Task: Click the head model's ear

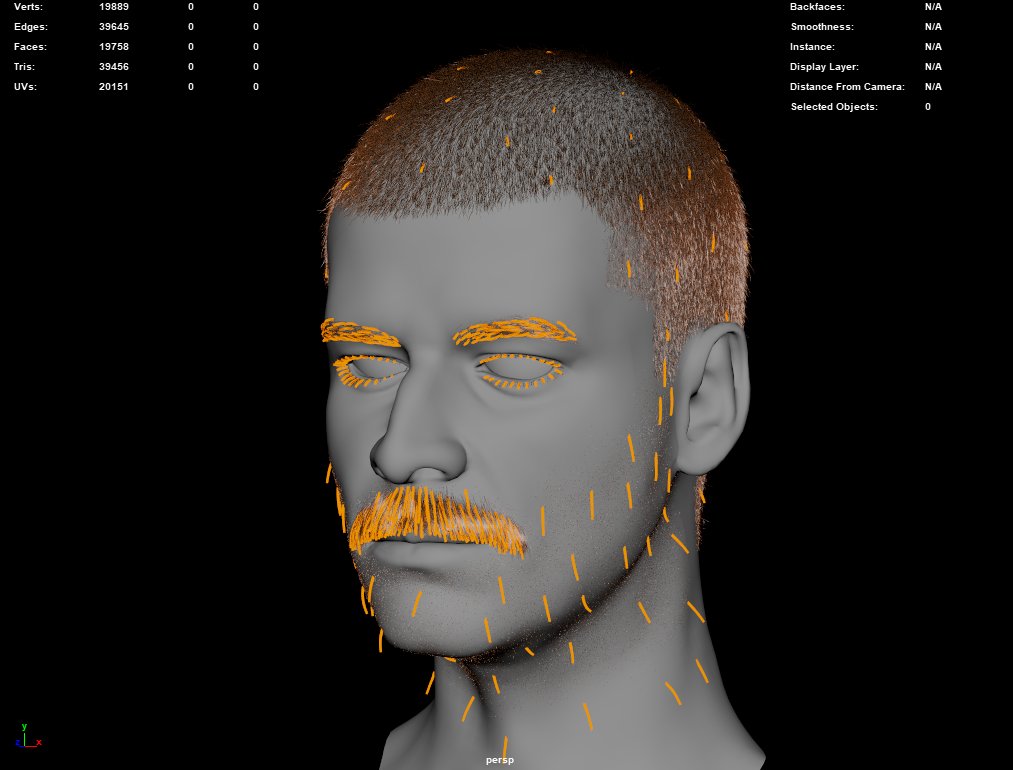Action: pyautogui.click(x=713, y=399)
